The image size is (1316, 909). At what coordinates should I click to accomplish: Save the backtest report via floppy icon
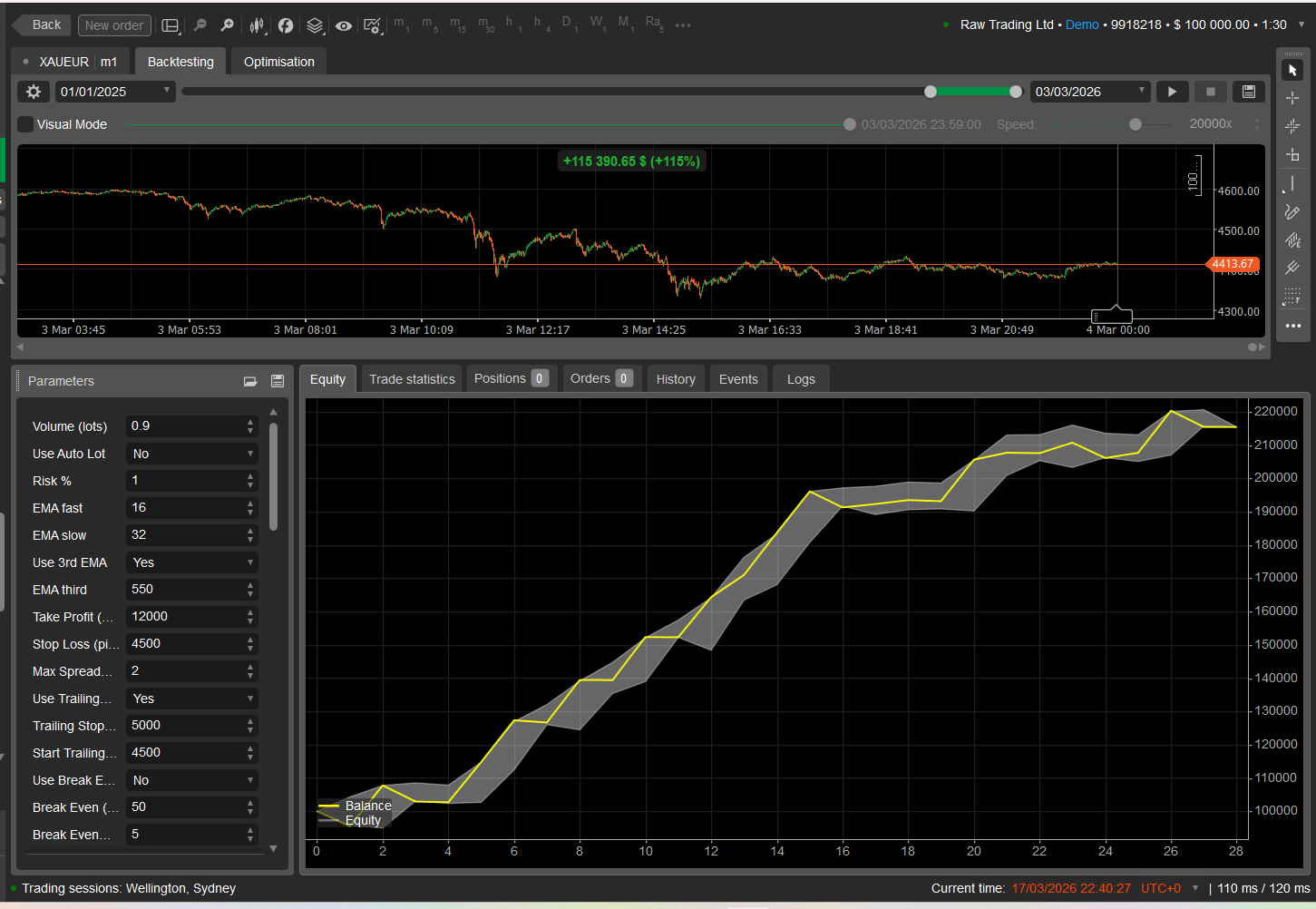coord(1248,92)
